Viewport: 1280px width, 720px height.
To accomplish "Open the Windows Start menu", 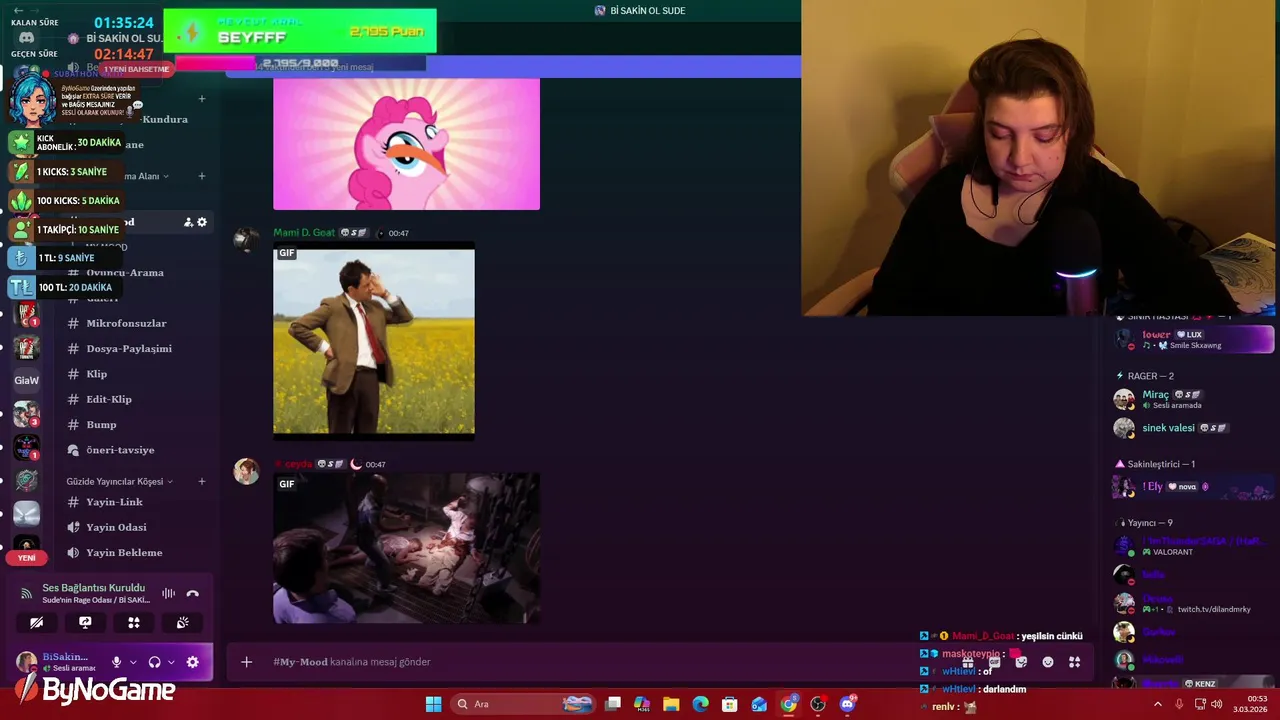I will click(433, 704).
